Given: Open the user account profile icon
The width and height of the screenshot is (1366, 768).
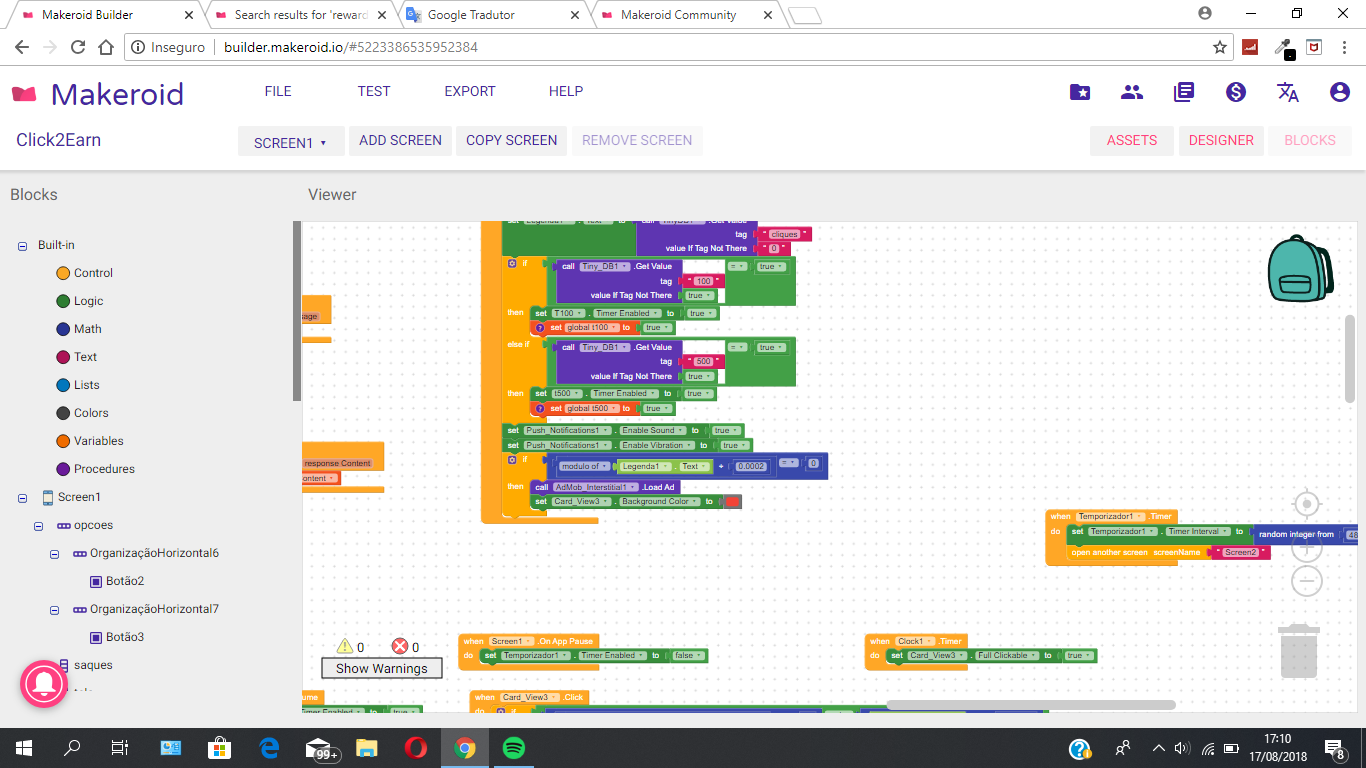Looking at the screenshot, I should tap(1340, 92).
